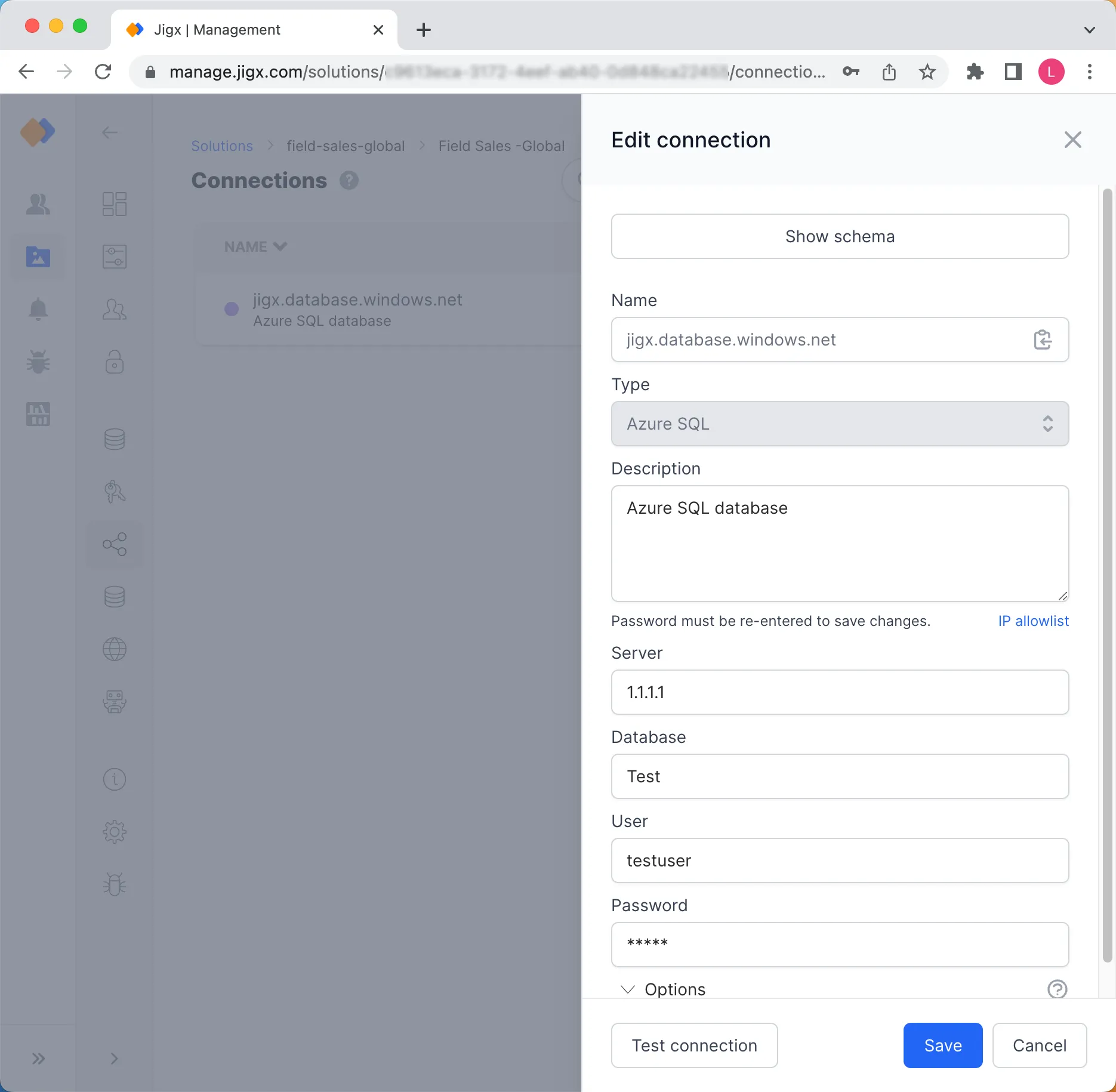Open the solution users outline icon
This screenshot has width=1116, height=1092.
(115, 309)
